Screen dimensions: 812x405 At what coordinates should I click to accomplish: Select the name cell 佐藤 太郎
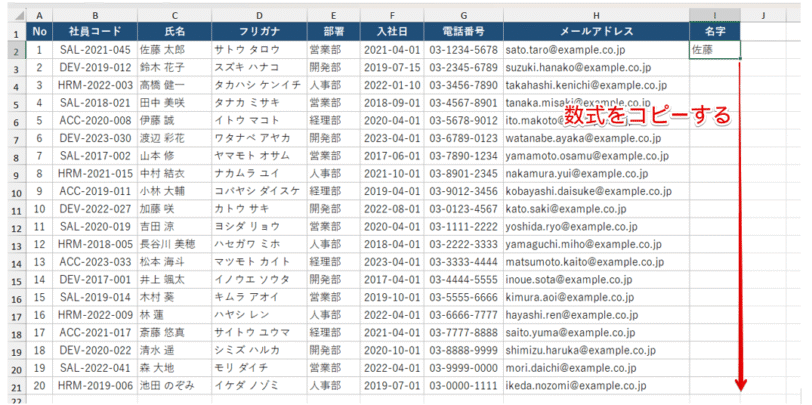175,50
